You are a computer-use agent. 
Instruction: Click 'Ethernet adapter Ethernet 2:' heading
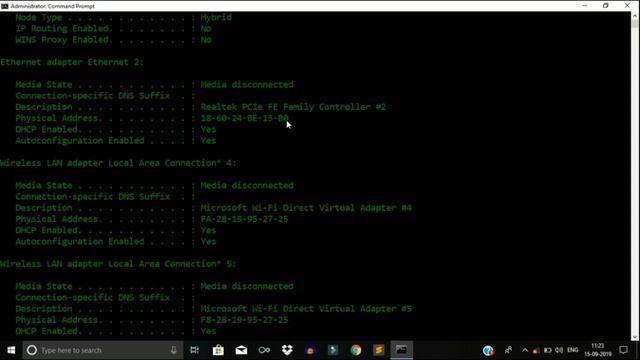coord(72,62)
